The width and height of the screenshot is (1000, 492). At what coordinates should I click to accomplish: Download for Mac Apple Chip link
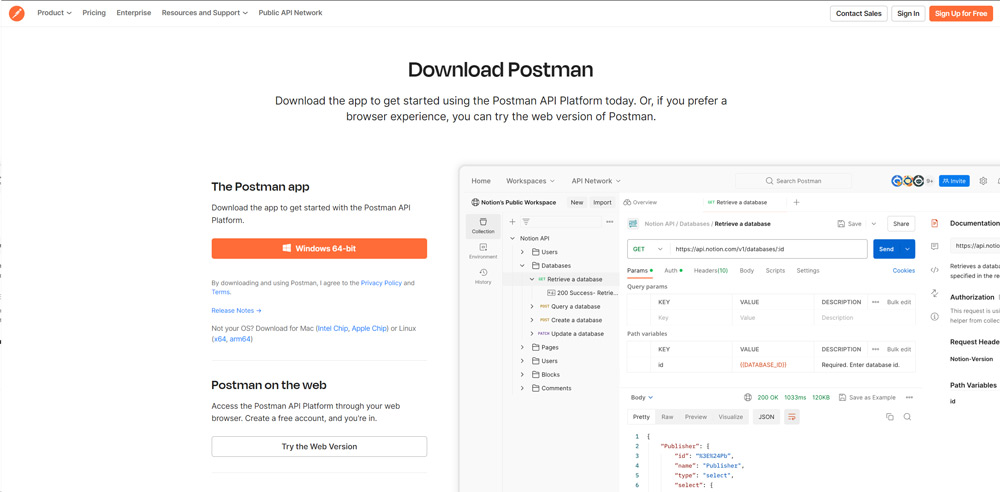(x=369, y=329)
